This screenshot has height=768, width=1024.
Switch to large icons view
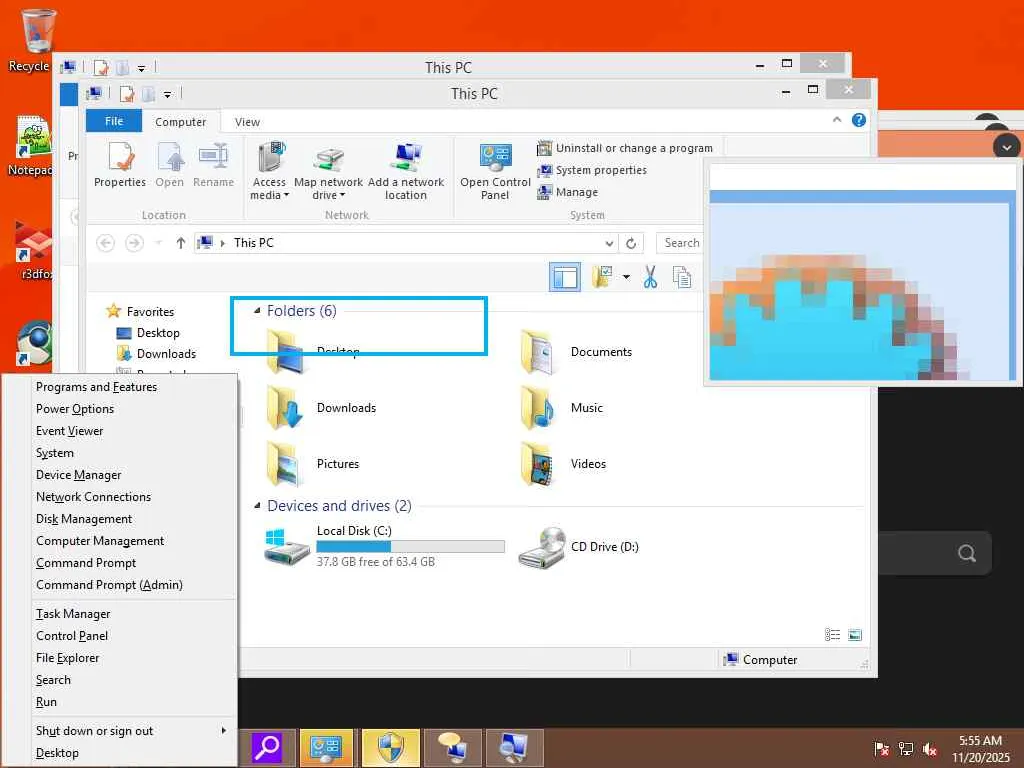coord(855,635)
